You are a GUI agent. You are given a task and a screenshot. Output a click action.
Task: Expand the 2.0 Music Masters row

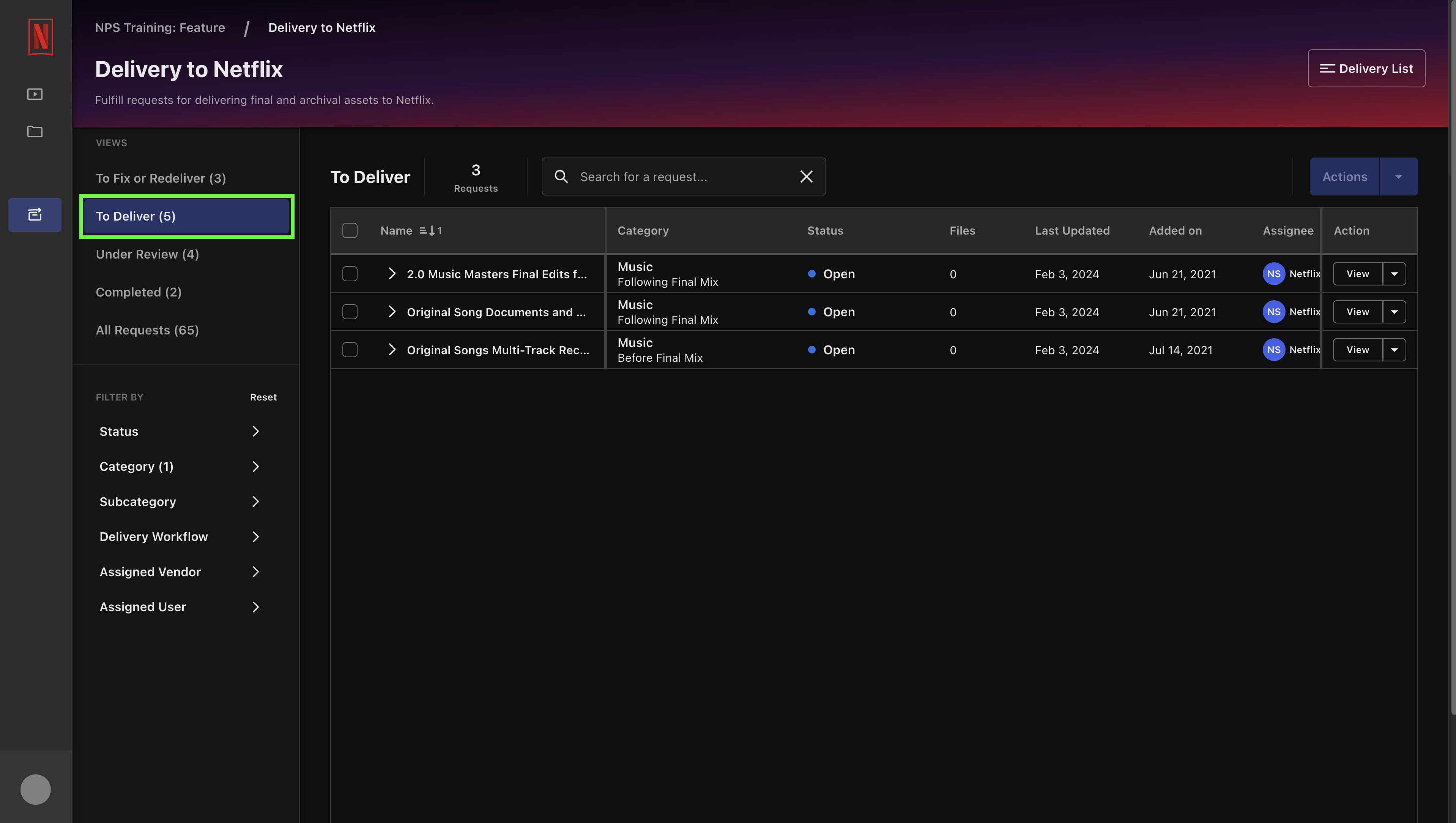392,274
